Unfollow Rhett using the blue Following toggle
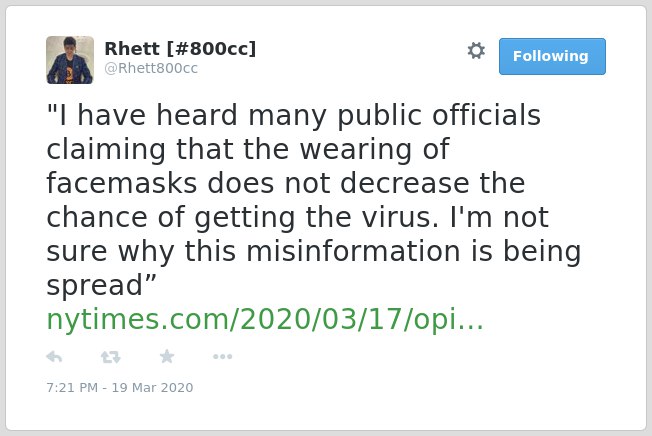 click(552, 56)
